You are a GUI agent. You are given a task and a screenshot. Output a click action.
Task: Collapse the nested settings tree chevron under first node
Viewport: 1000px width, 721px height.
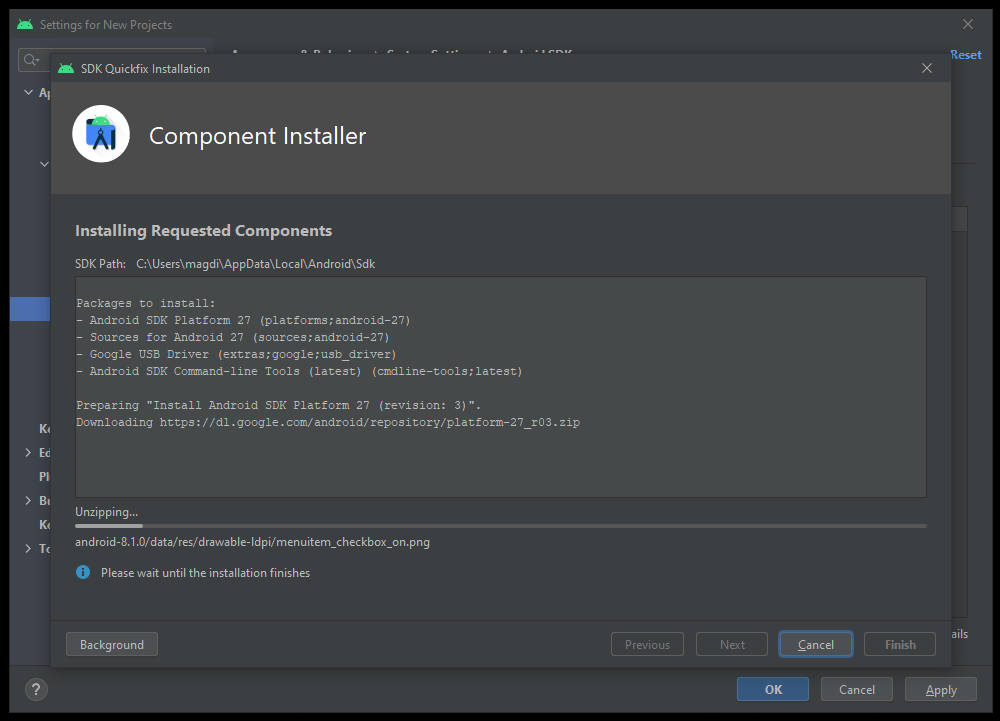point(44,164)
